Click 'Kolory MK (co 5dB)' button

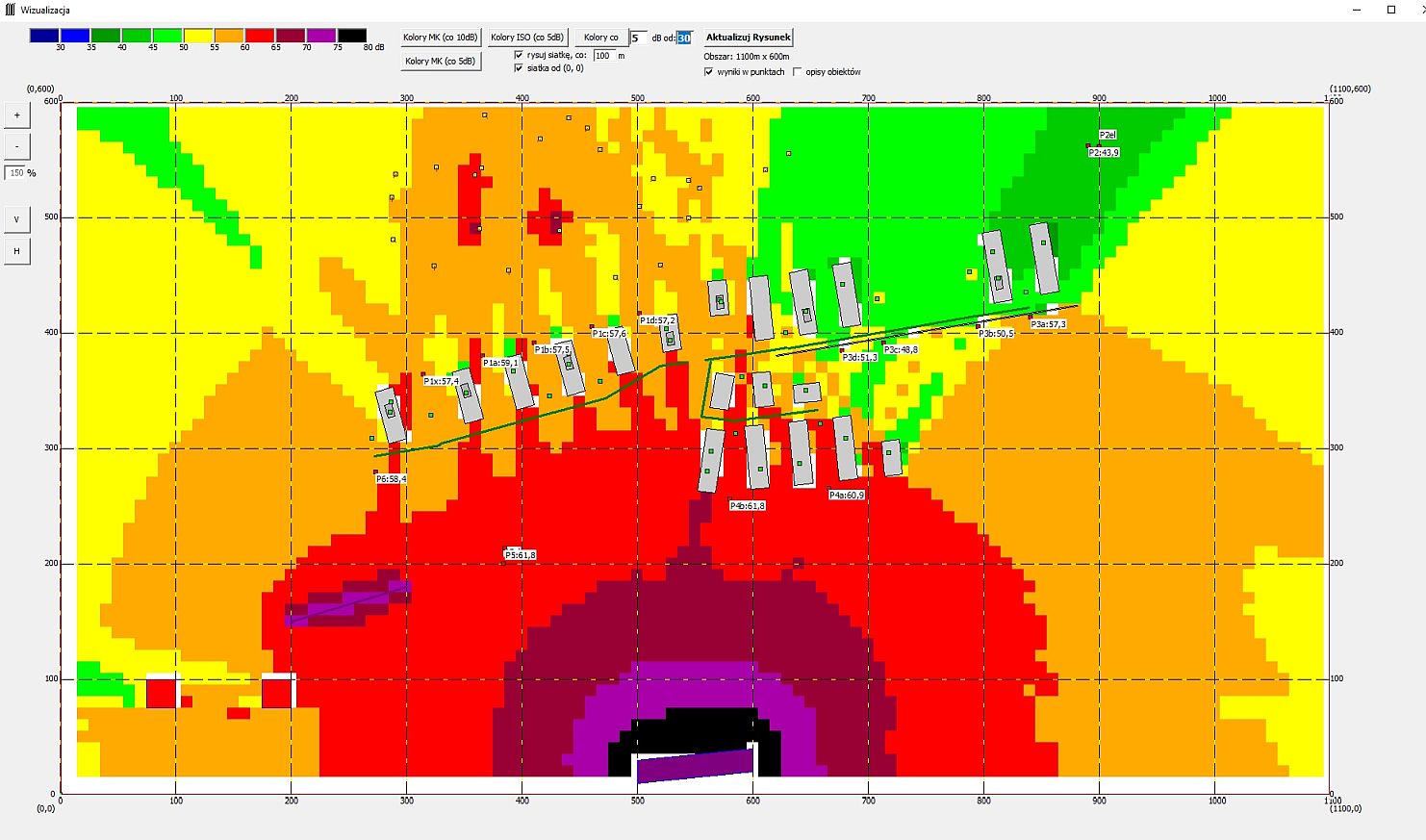pos(440,61)
